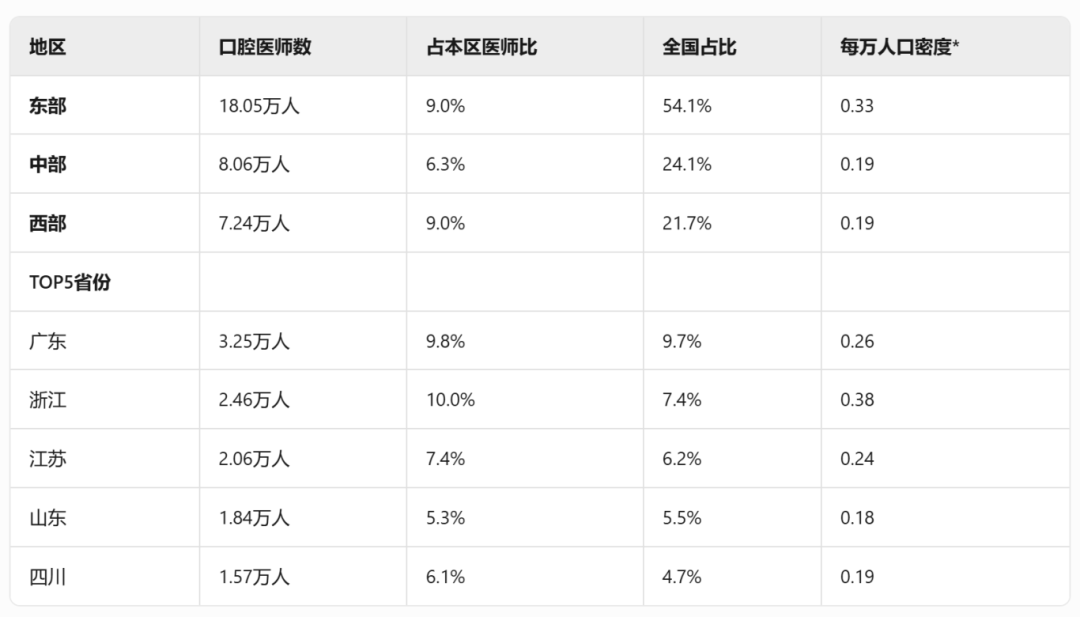Screen dimensions: 1080x617
Task: Select the 东部 row label
Action: (x=48, y=106)
